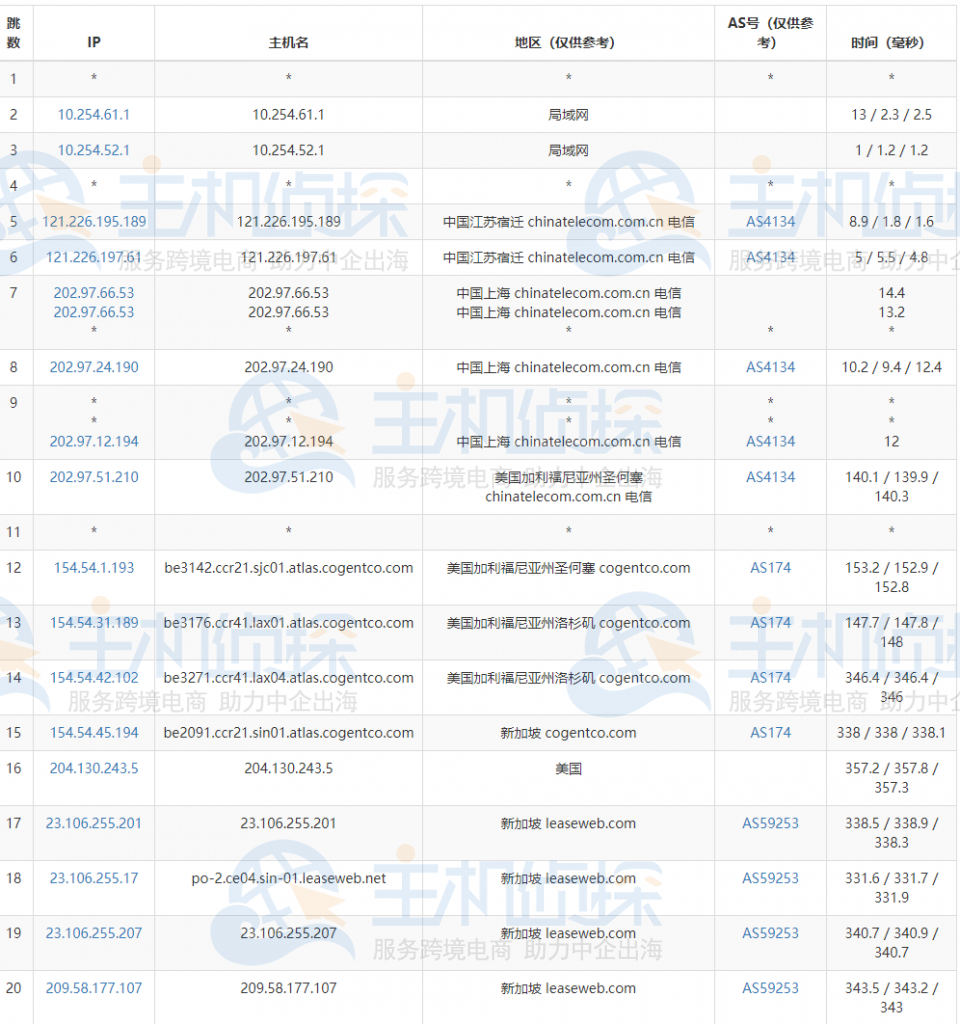Click the 跳数 column header

(15, 31)
